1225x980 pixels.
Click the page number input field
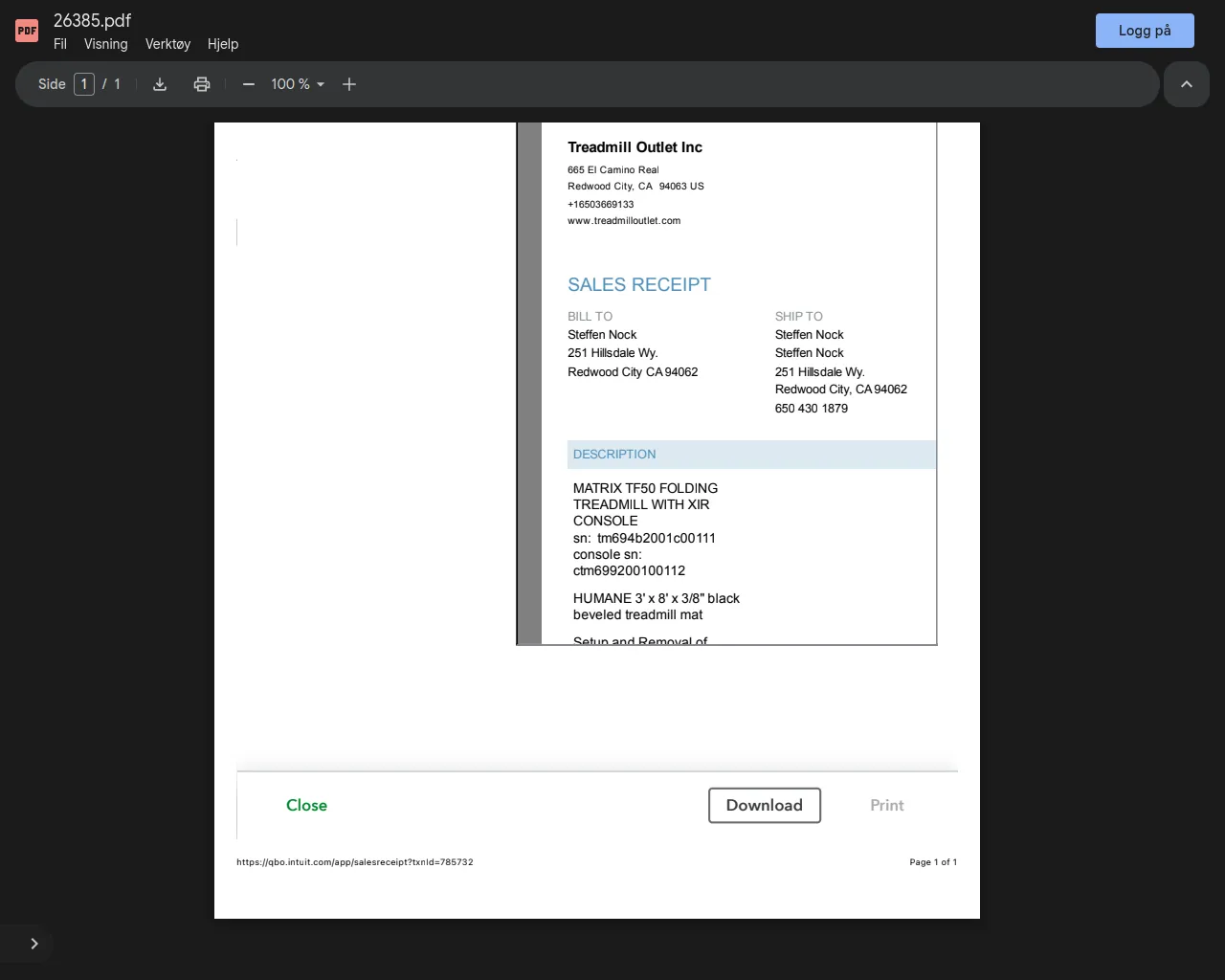(84, 84)
